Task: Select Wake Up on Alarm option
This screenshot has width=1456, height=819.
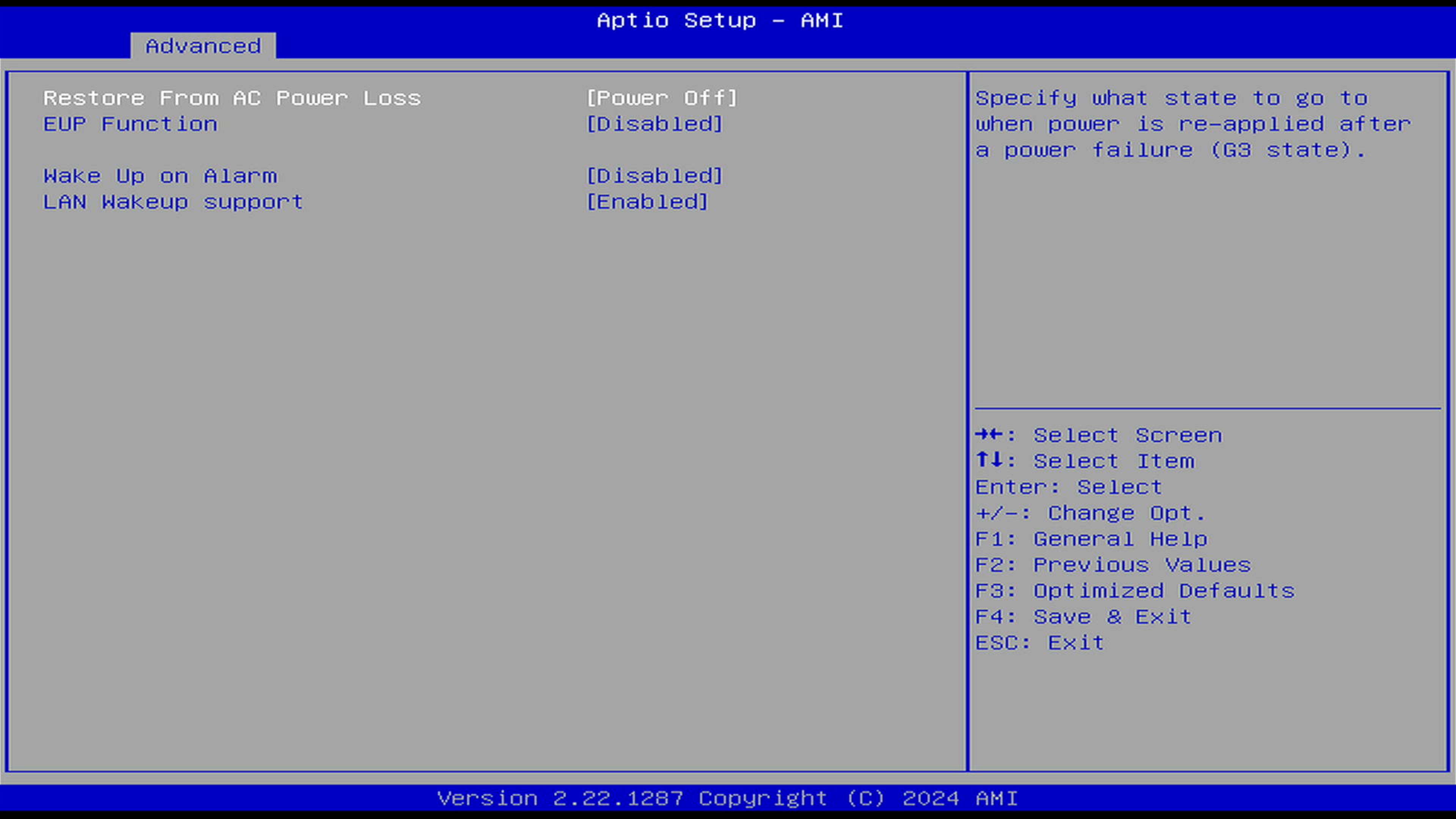Action: (x=160, y=176)
